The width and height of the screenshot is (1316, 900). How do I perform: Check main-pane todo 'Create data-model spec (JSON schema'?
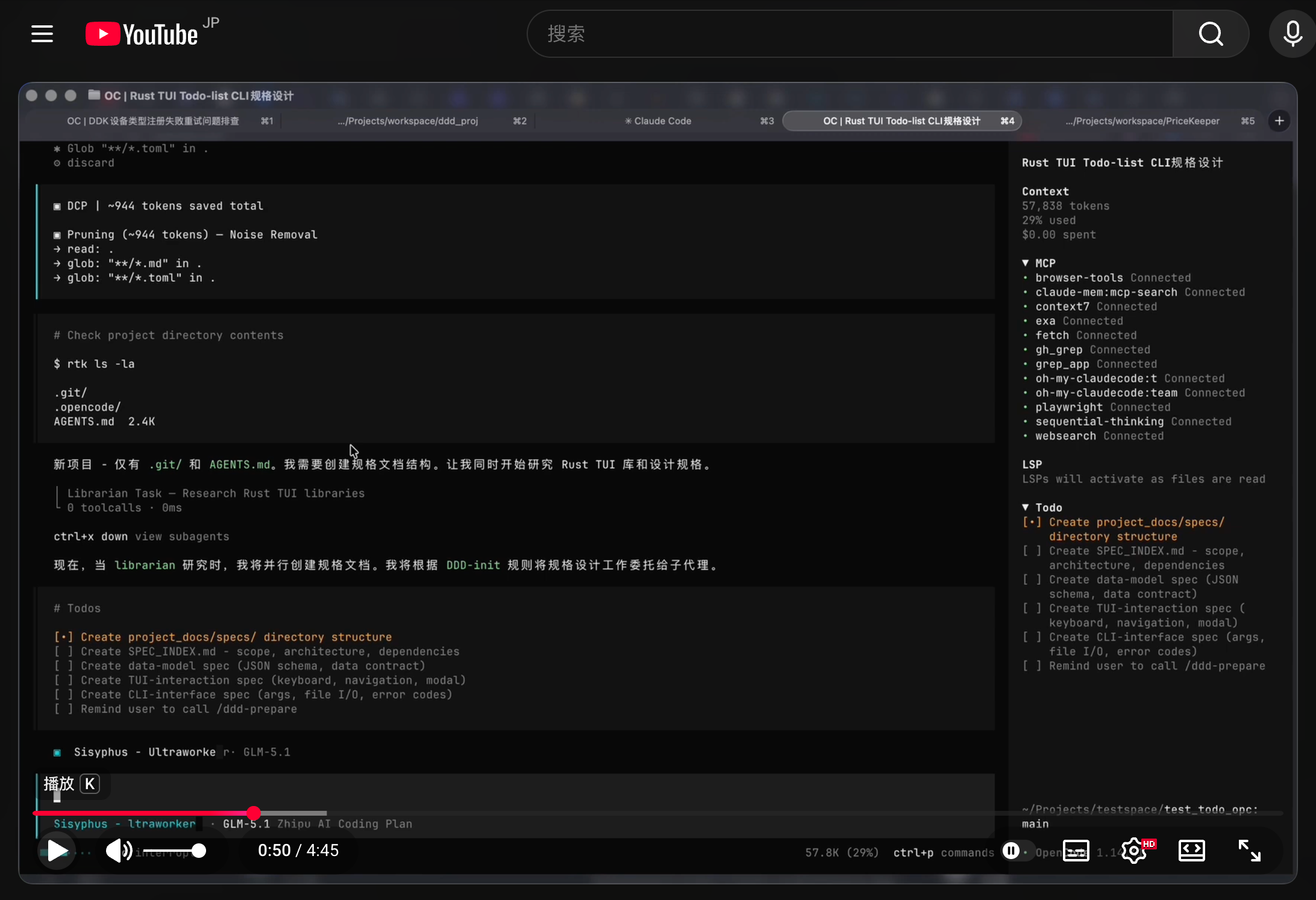pyautogui.click(x=63, y=666)
